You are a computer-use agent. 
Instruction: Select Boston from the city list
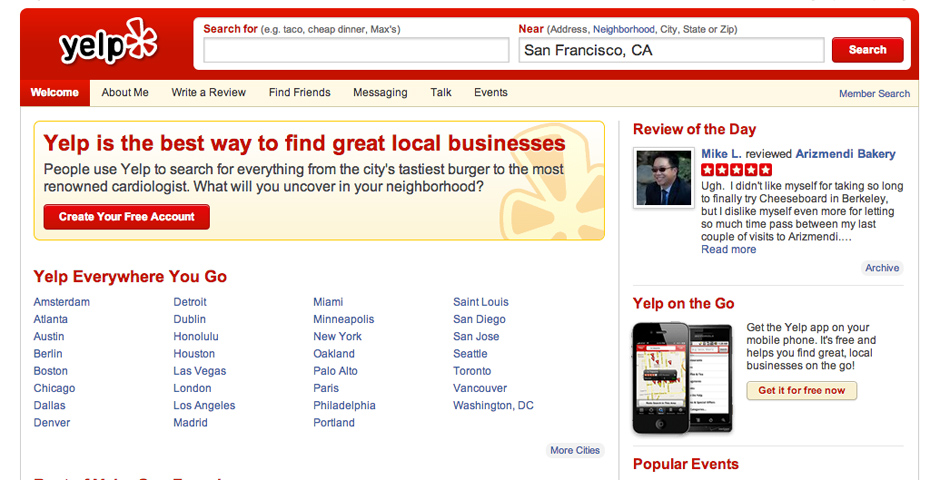[x=50, y=371]
